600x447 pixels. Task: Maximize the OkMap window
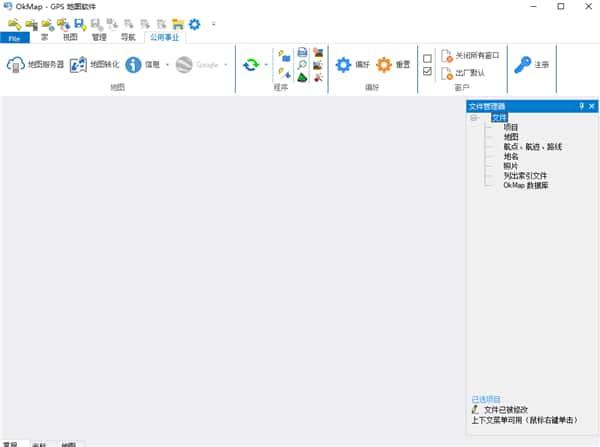click(561, 7)
